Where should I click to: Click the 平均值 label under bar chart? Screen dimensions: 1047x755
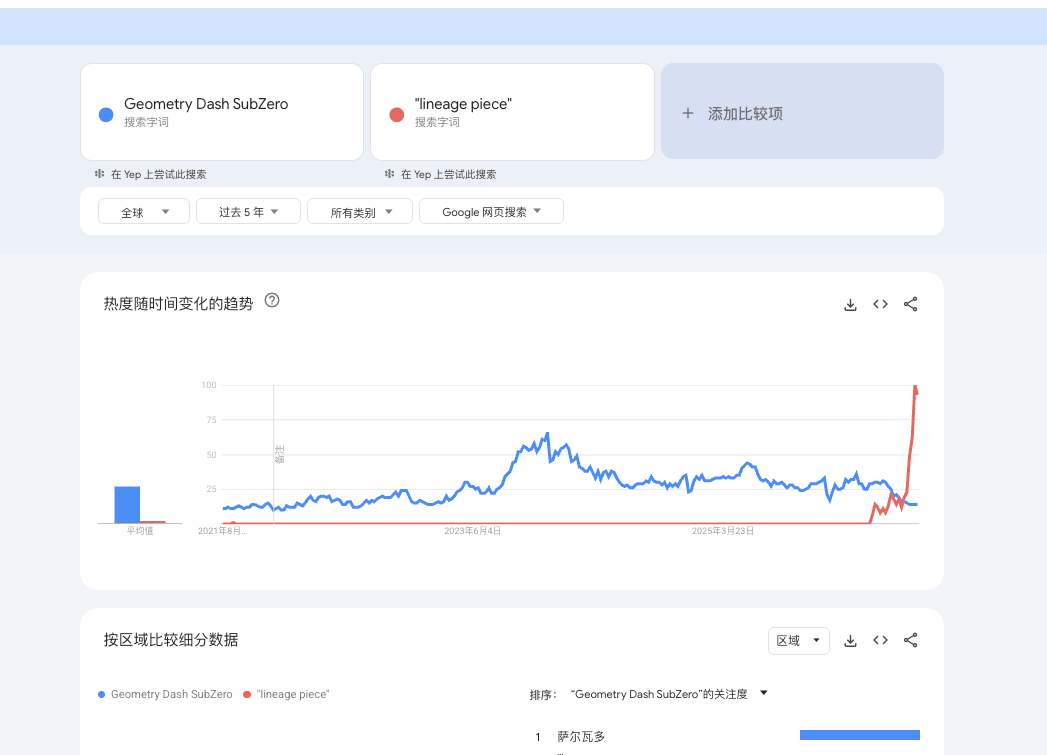point(140,531)
